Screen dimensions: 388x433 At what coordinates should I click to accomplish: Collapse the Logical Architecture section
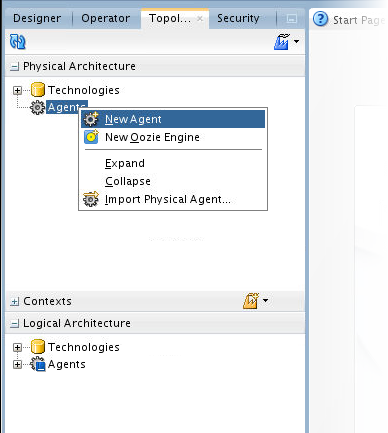[x=14, y=324]
